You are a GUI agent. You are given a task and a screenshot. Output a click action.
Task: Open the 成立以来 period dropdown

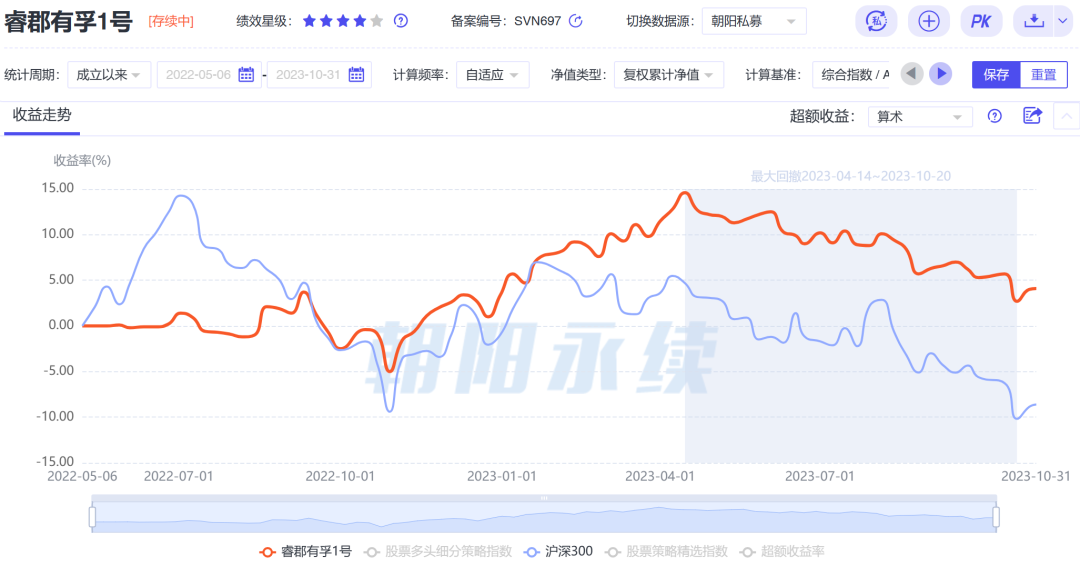point(109,74)
